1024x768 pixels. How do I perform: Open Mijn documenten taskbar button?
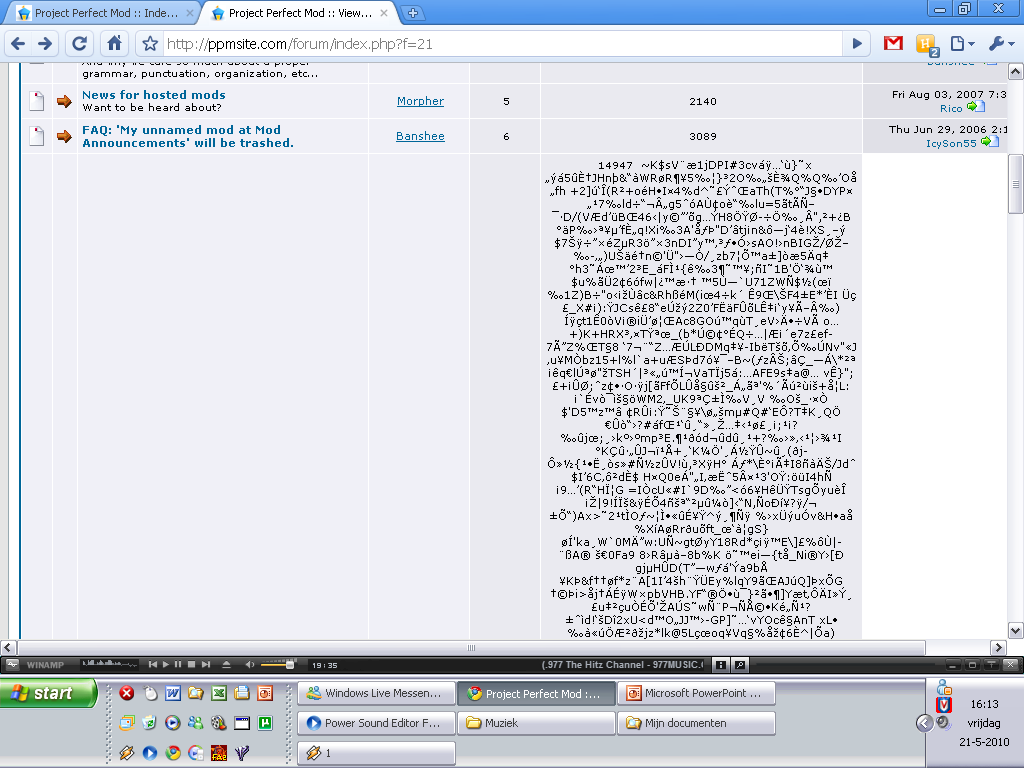click(x=696, y=723)
